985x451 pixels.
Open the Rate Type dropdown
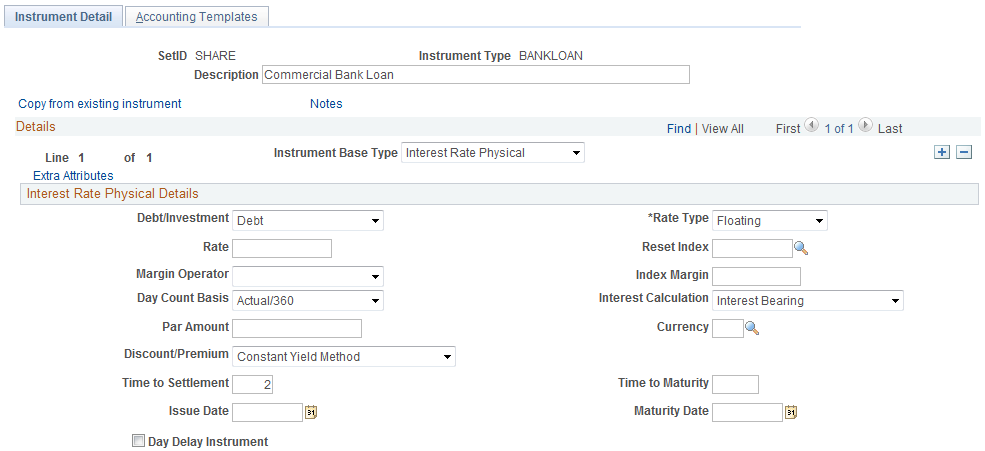click(769, 221)
